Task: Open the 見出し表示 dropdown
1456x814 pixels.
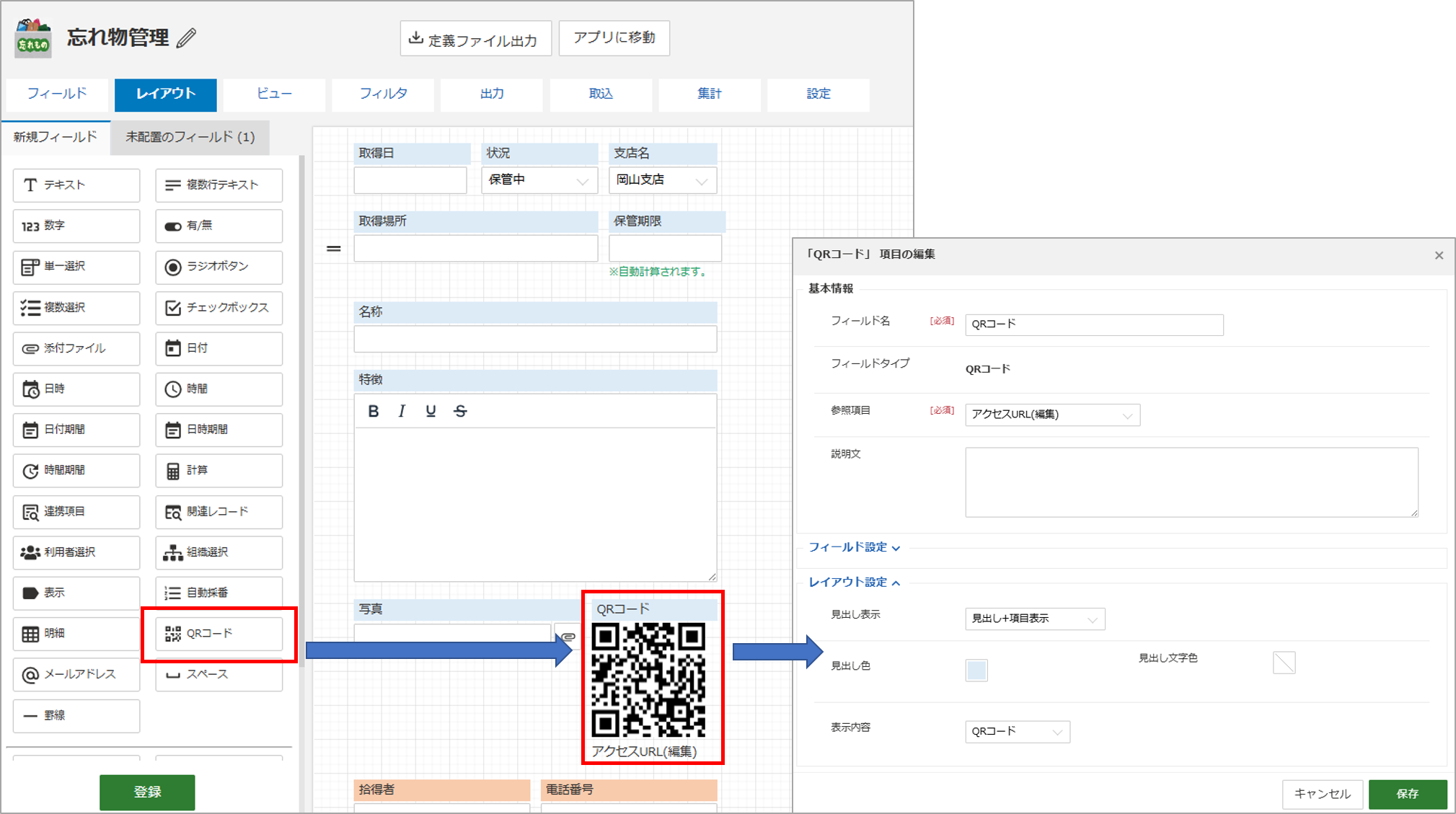Action: coord(1035,619)
